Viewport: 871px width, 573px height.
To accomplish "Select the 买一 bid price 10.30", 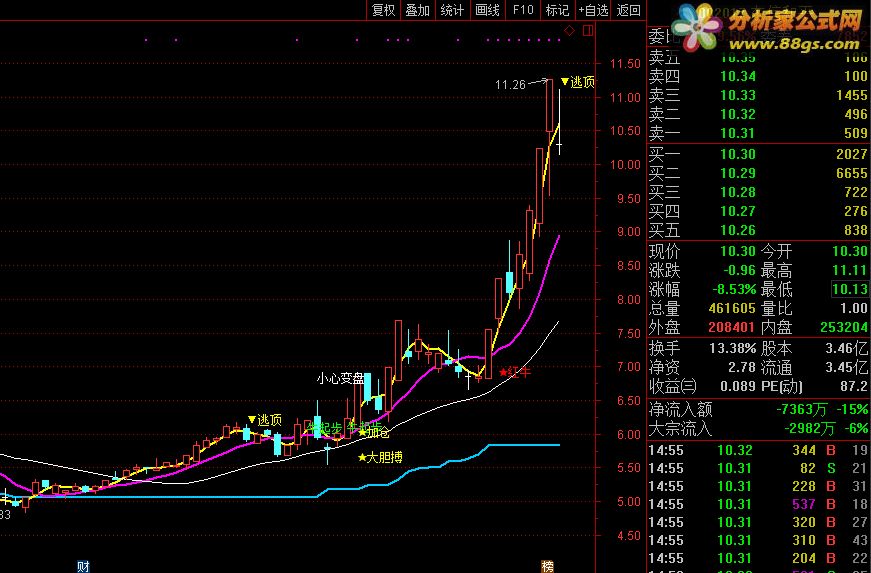I will pos(738,154).
